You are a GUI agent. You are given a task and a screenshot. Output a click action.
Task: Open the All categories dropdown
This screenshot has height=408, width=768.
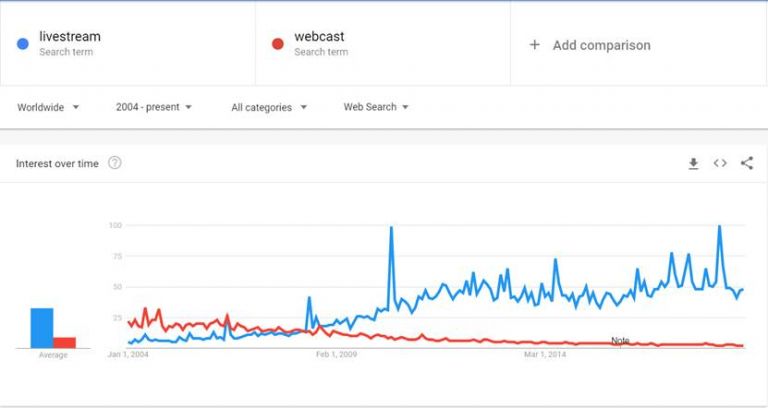click(x=269, y=107)
